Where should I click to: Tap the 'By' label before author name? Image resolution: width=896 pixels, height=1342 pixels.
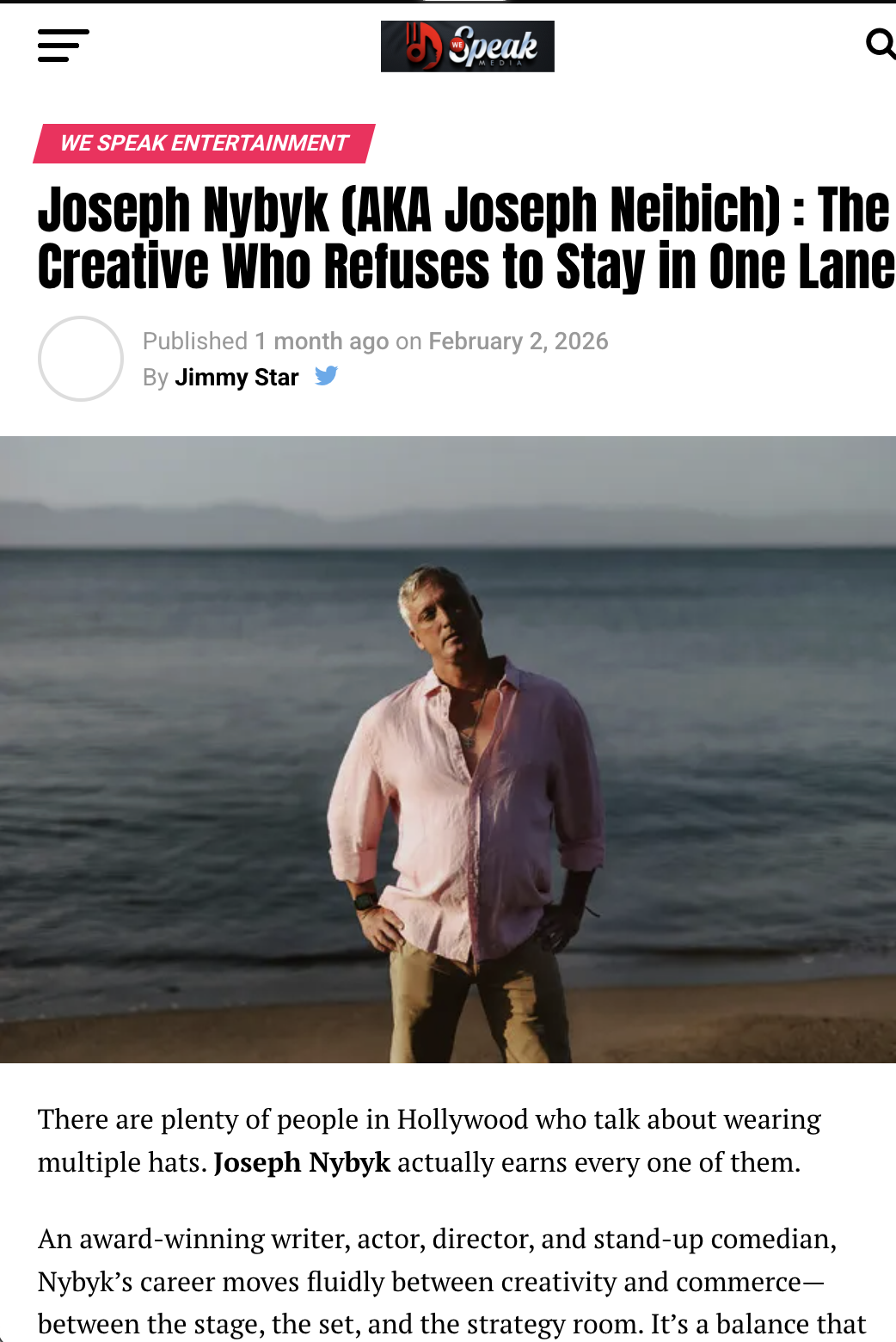click(x=156, y=378)
